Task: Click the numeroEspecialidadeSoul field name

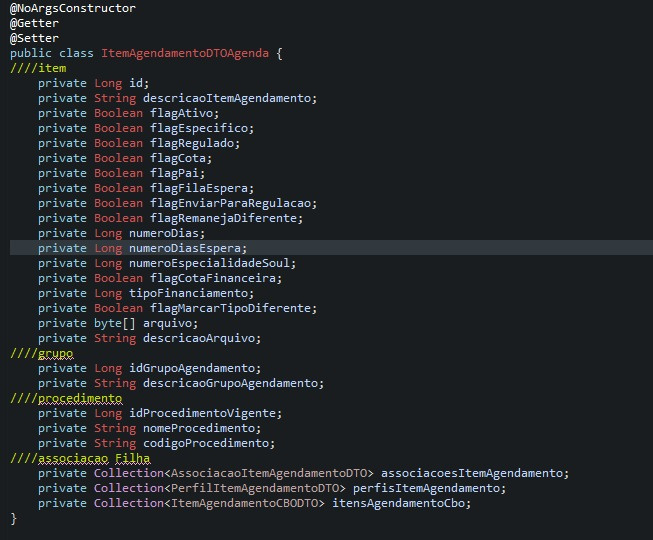Action: tap(209, 263)
